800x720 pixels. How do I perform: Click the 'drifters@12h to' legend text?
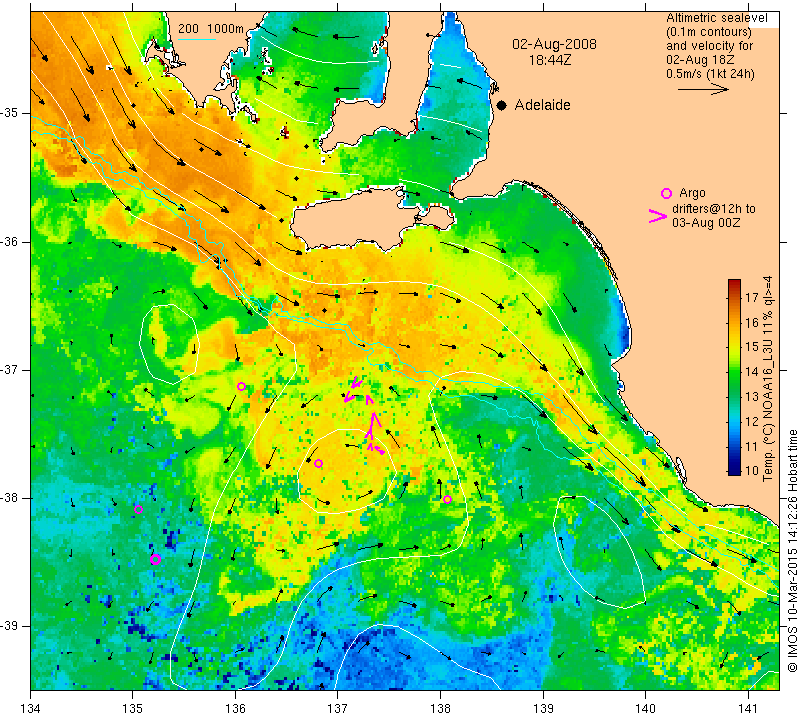pos(714,209)
